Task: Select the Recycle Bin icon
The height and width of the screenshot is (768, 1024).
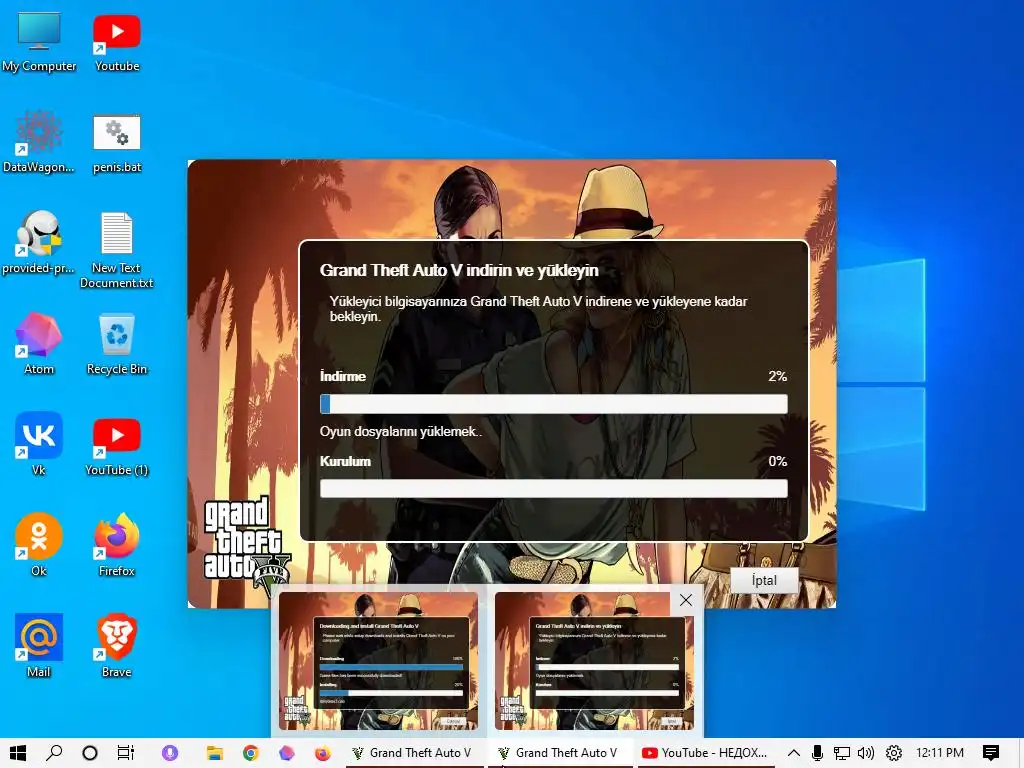Action: 116,344
